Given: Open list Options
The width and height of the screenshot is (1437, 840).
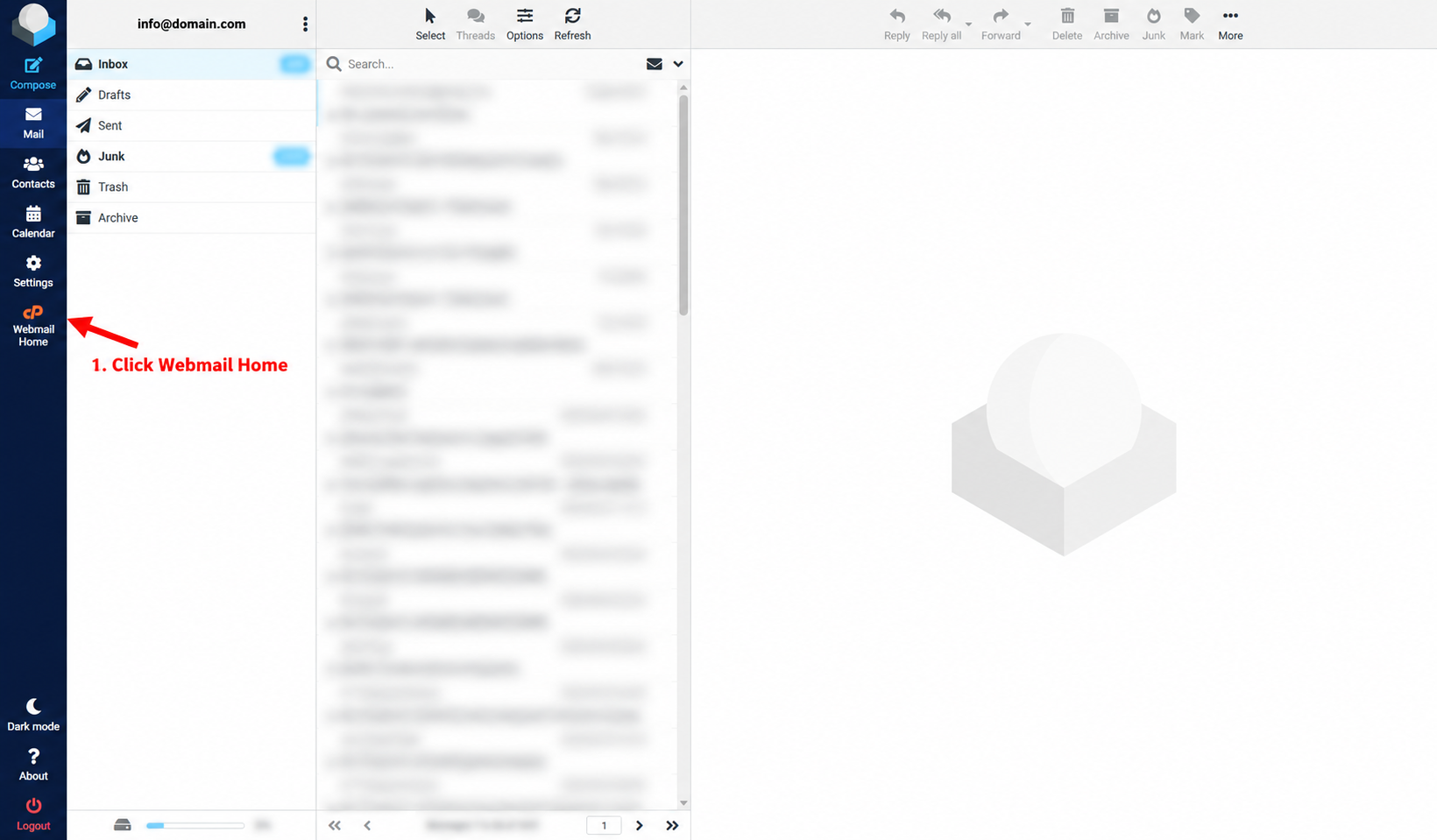Looking at the screenshot, I should click(525, 25).
